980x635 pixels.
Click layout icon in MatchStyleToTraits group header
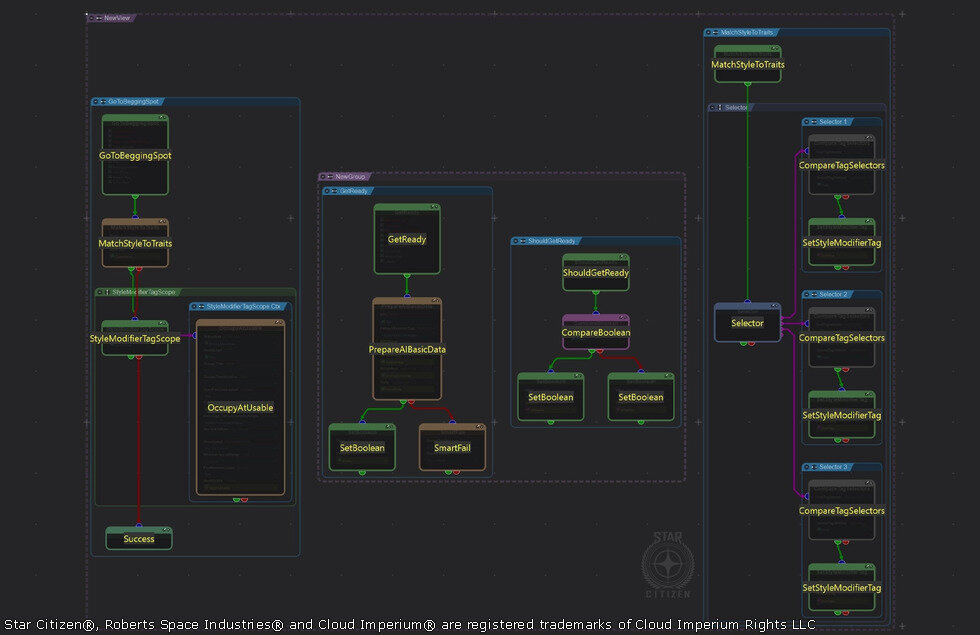coord(716,32)
